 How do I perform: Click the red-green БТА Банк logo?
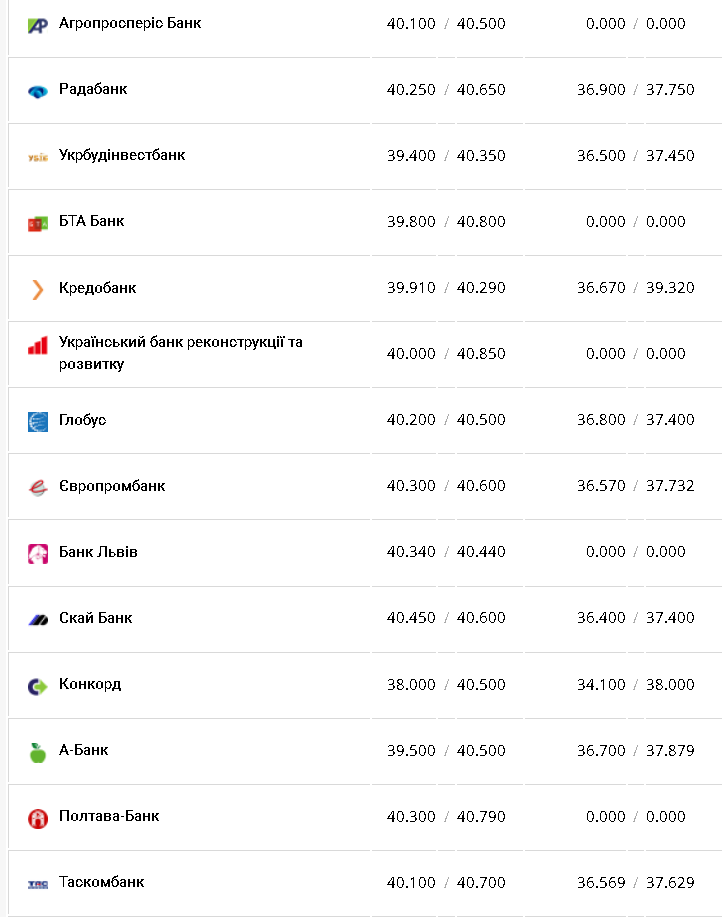(38, 223)
